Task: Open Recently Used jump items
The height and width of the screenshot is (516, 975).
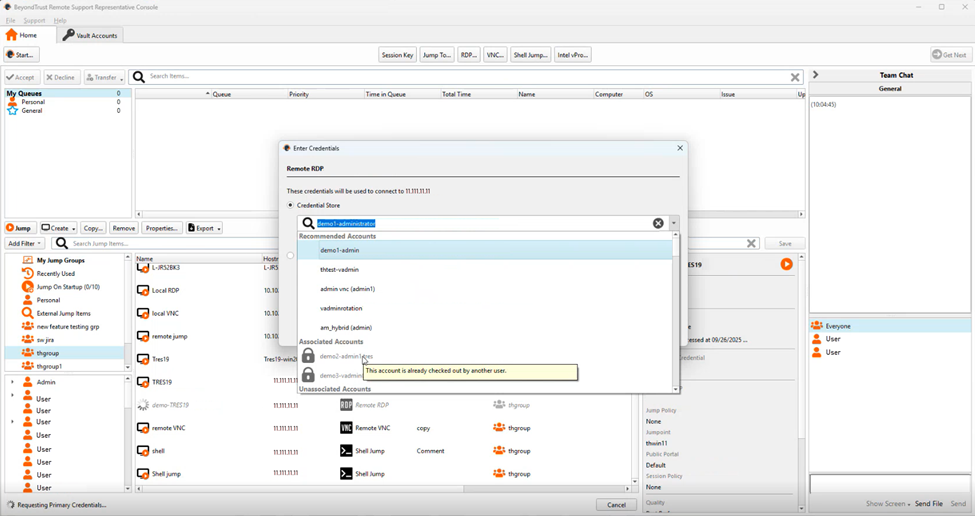Action: (x=55, y=273)
